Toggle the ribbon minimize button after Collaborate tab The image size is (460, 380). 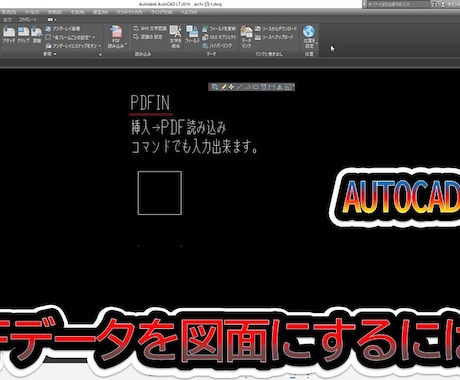pos(51,19)
